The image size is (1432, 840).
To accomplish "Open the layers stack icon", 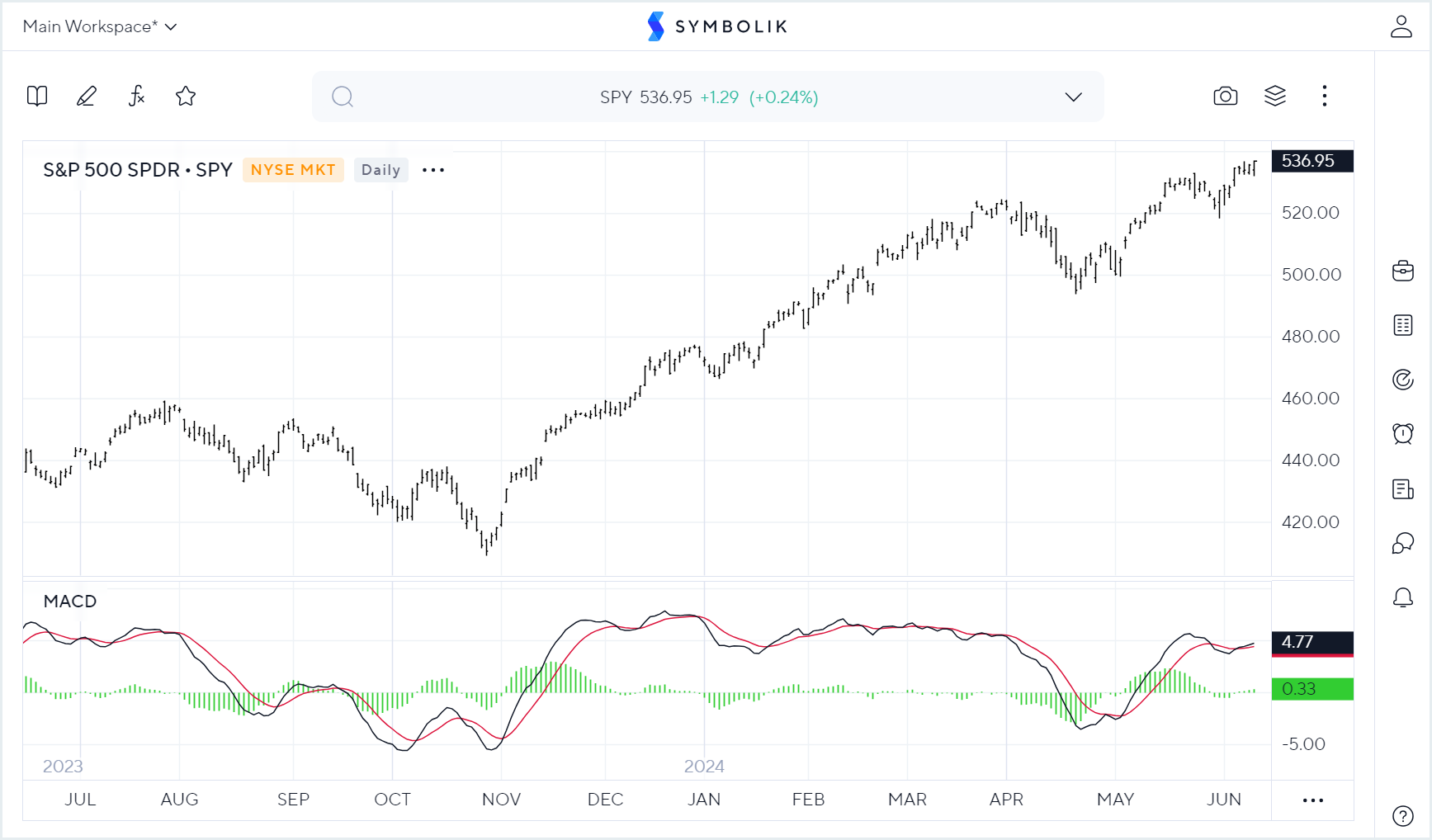I will pyautogui.click(x=1275, y=97).
